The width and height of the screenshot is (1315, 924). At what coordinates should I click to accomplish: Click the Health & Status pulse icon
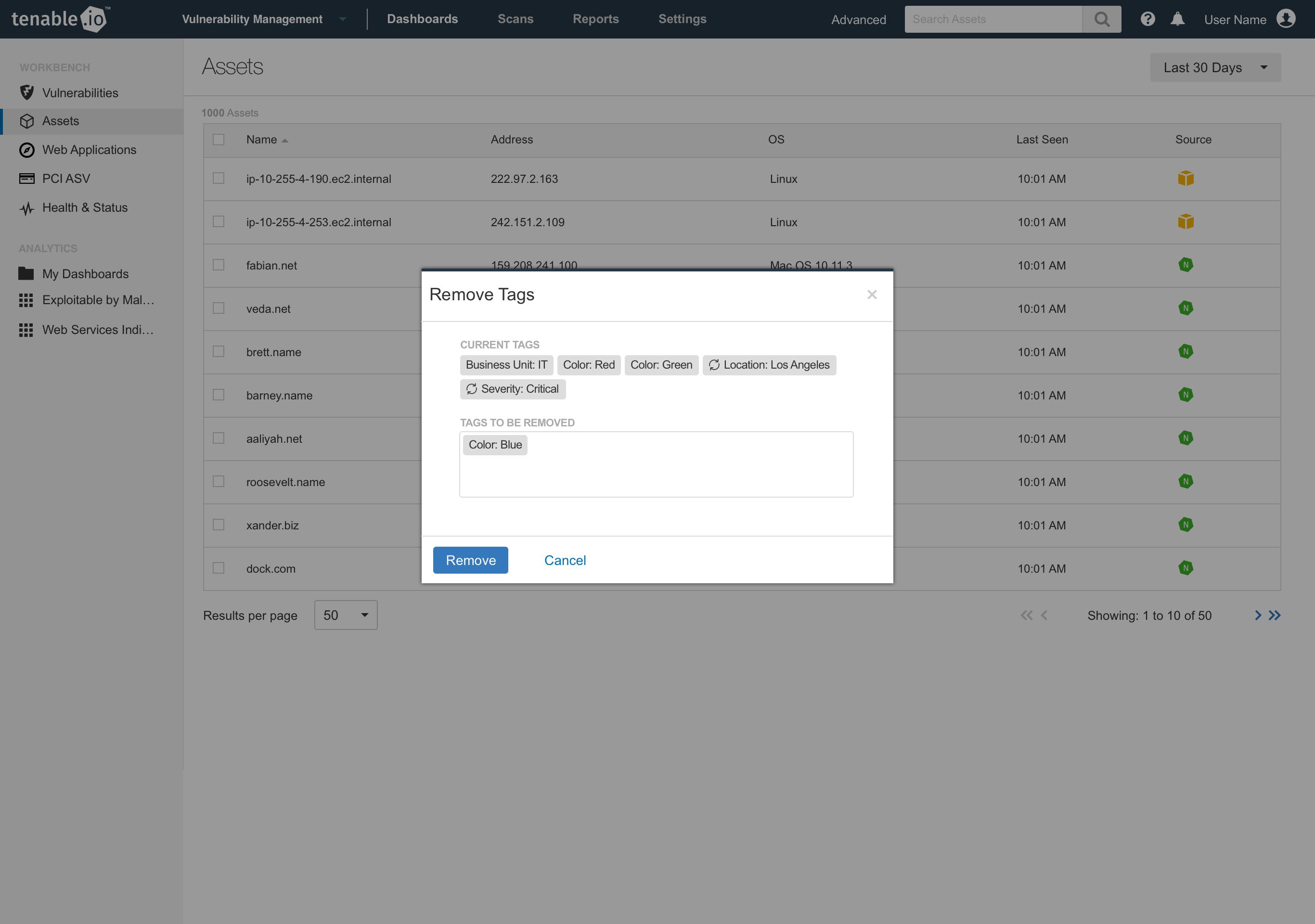(26, 208)
